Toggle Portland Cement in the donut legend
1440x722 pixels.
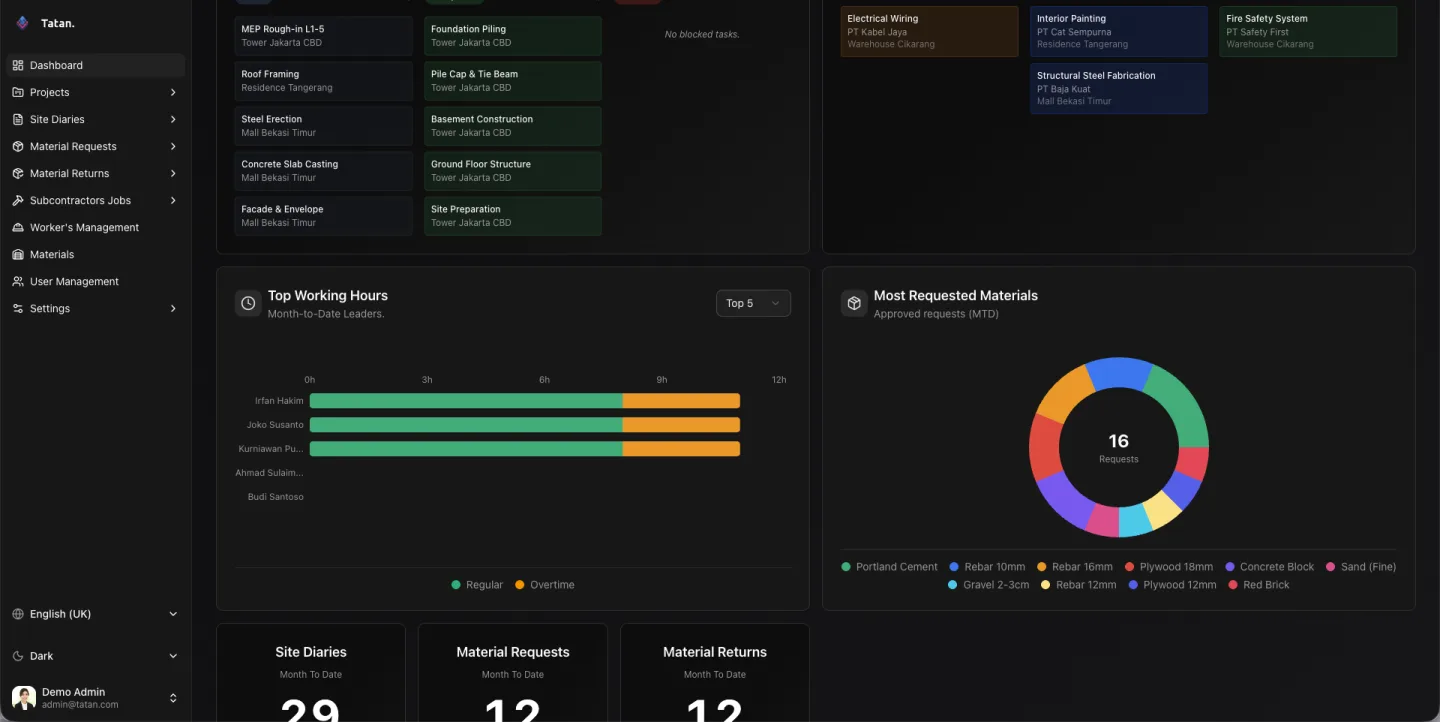889,567
